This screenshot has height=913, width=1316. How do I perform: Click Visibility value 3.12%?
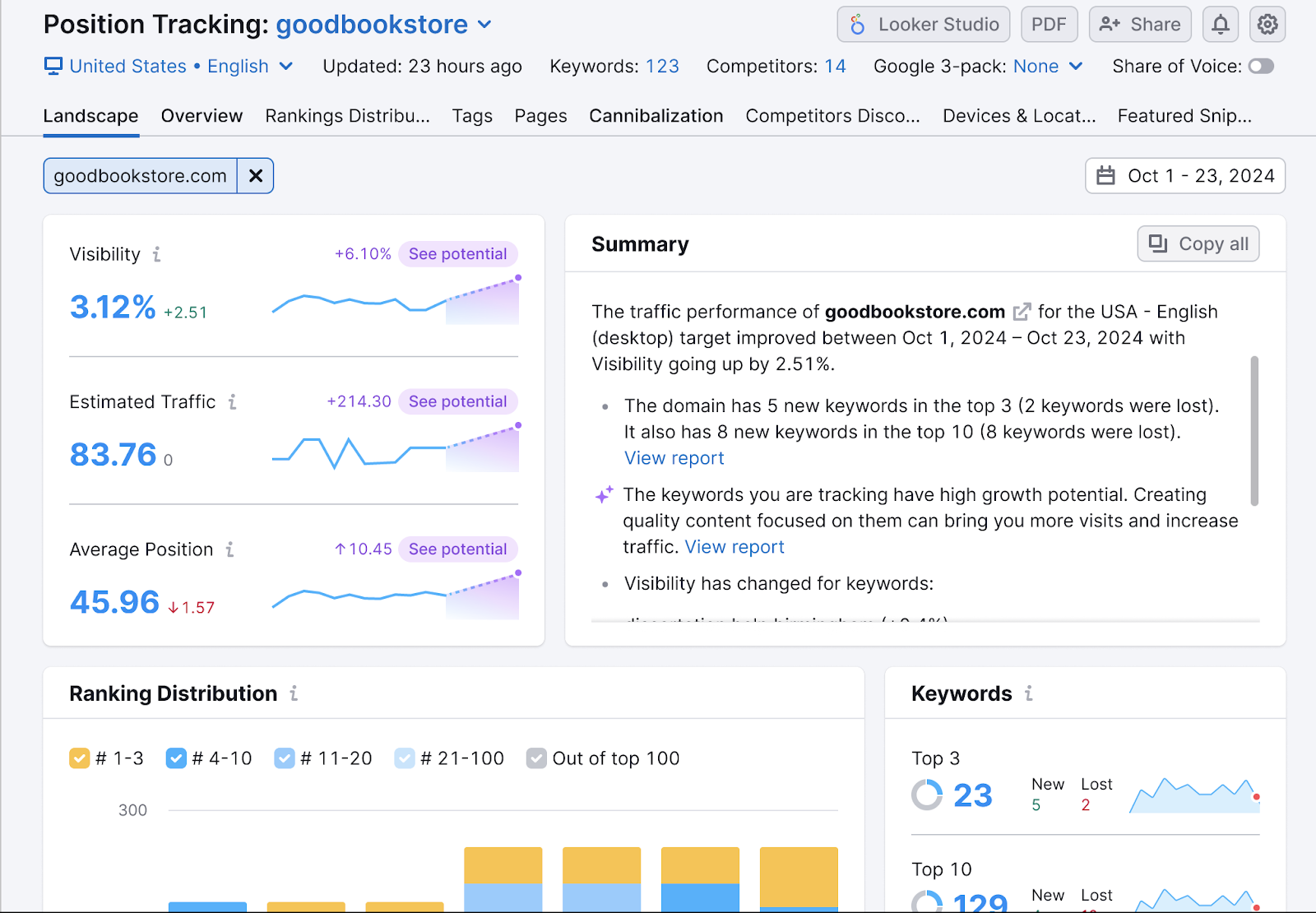[x=113, y=308]
